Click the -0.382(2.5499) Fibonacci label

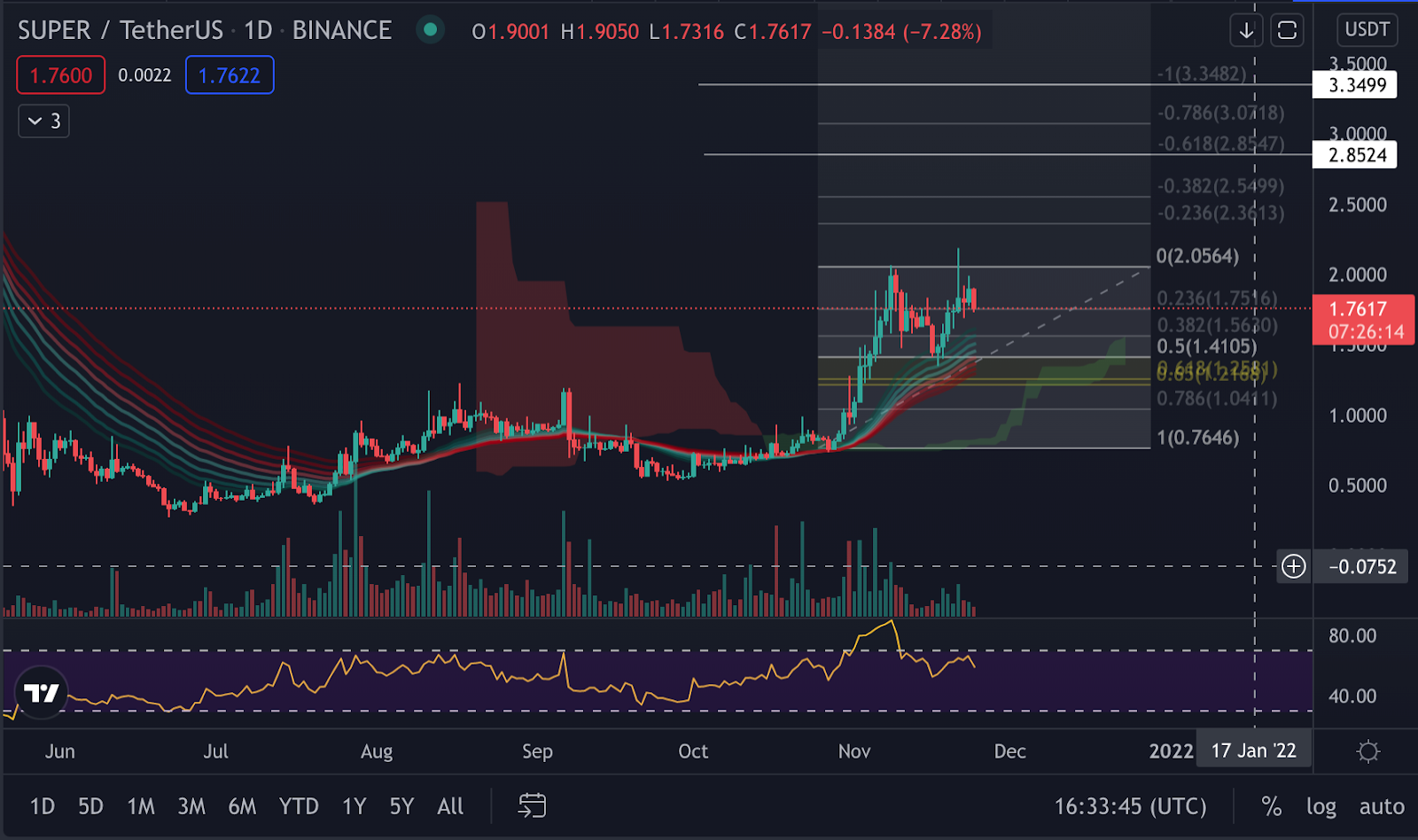coord(1220,186)
